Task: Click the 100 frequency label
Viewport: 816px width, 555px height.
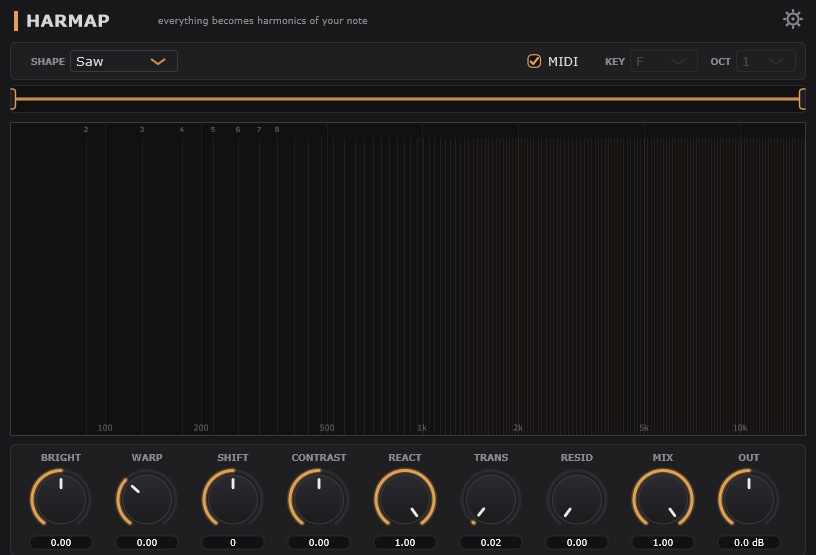Action: tap(105, 427)
